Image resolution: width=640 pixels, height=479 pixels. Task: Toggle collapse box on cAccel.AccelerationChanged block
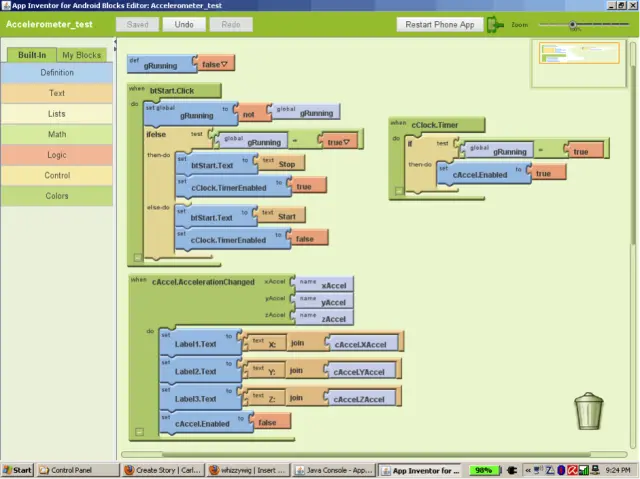pos(139,431)
